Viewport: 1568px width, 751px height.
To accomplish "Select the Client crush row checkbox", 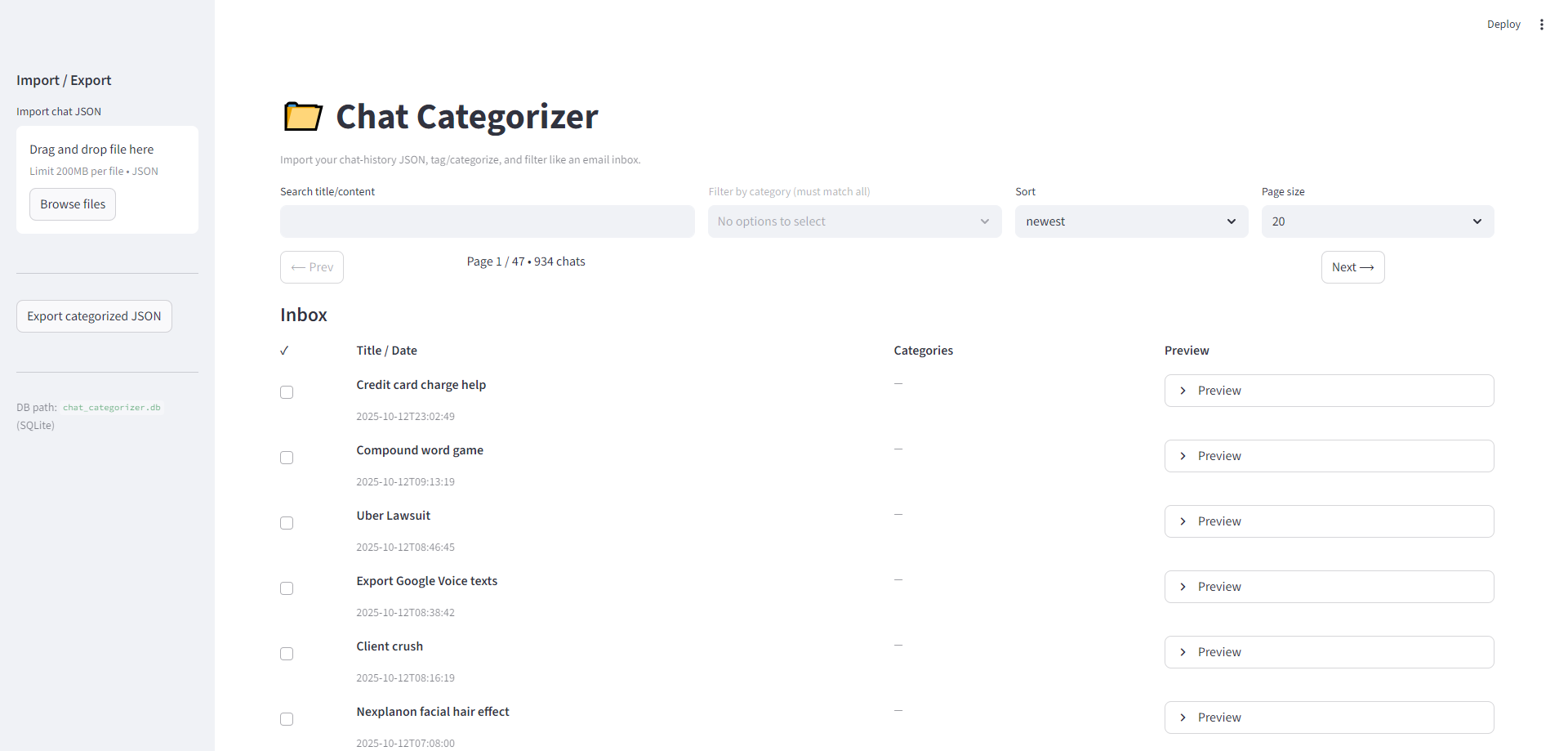I will click(x=286, y=653).
